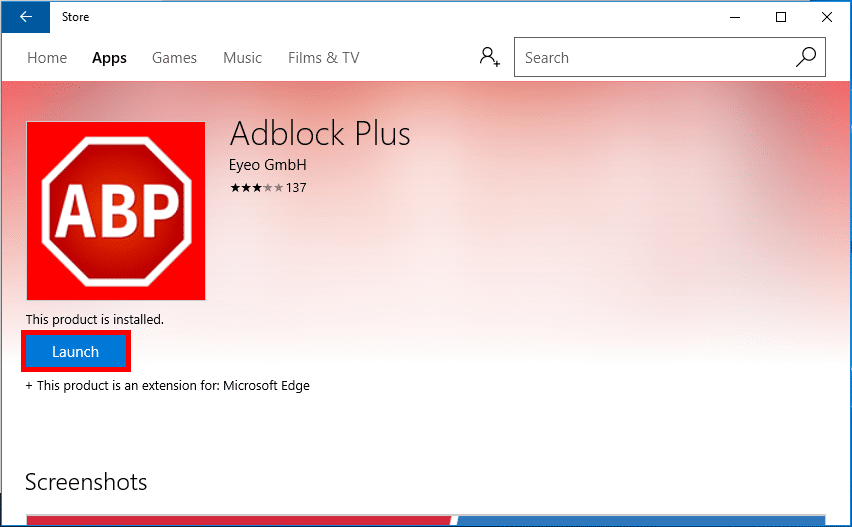Go back with the Store back arrow

26,17
